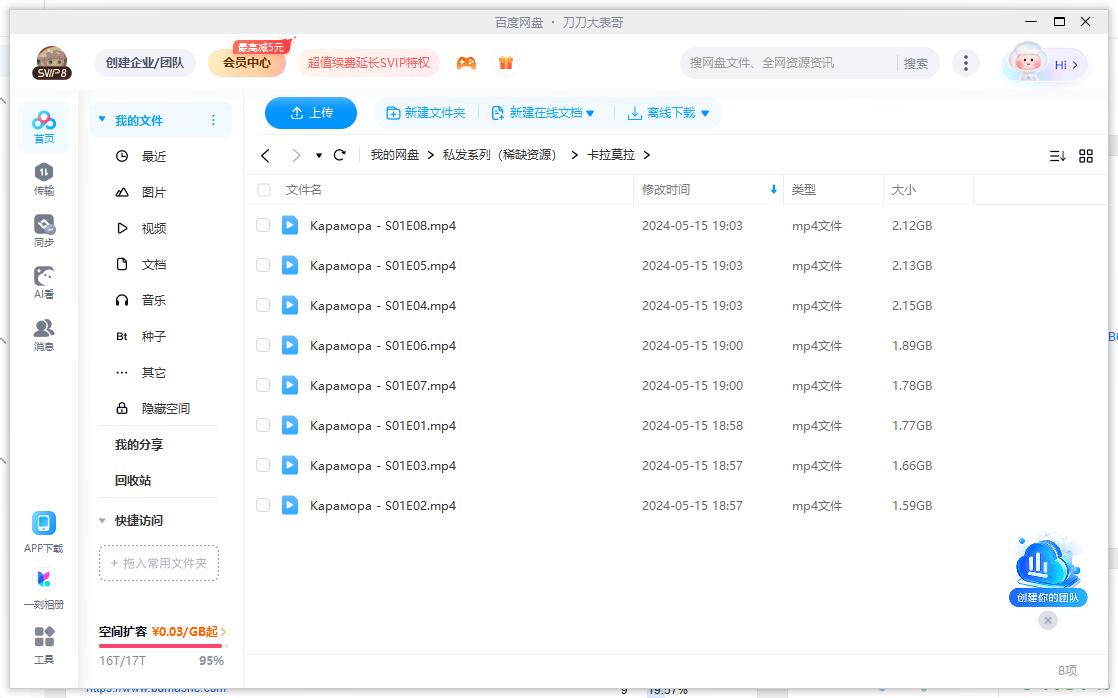
Task: Select the checkbox for Карамора - S01E08.mp4
Action: point(262,225)
